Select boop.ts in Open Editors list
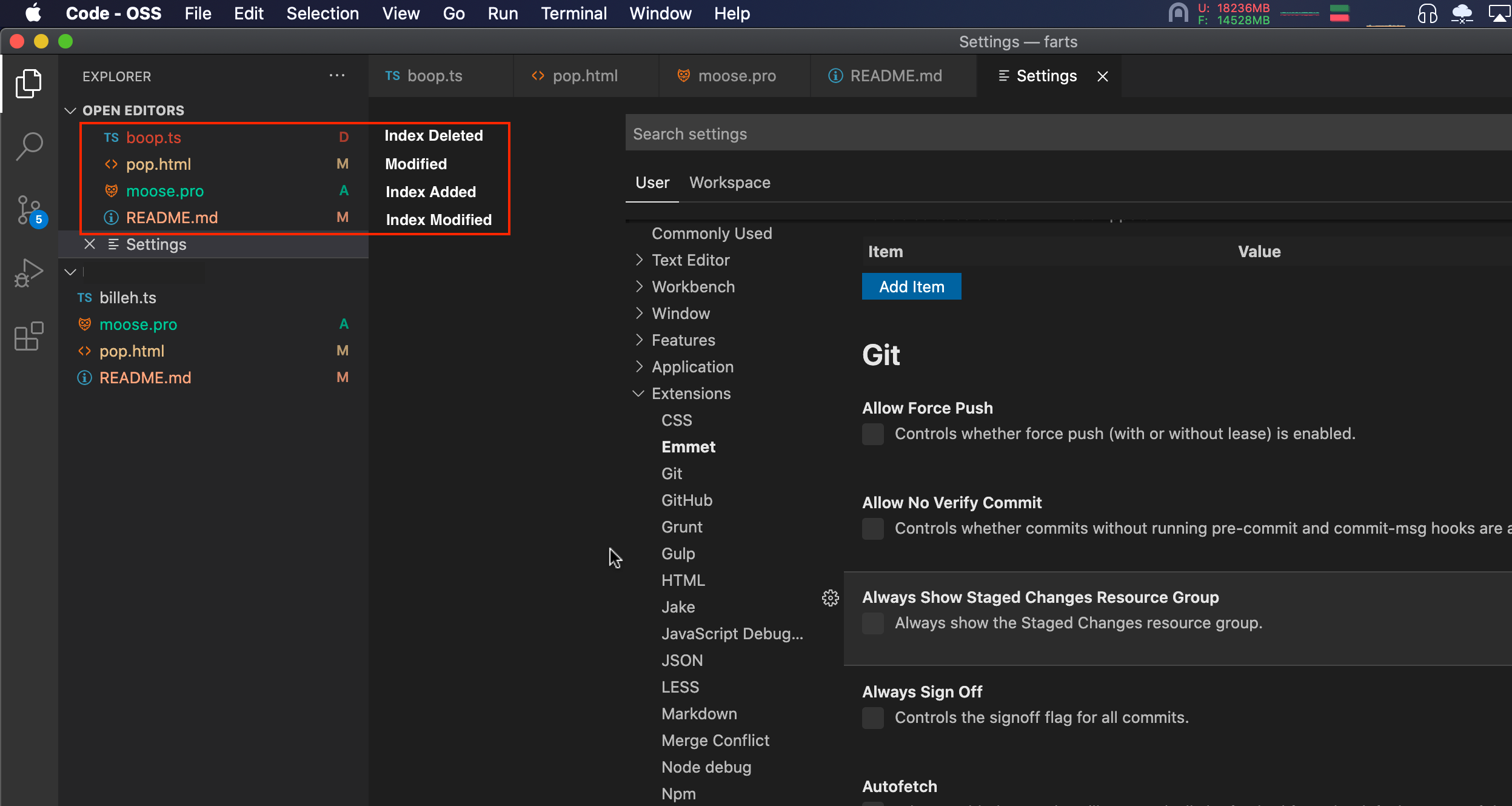This screenshot has width=1512, height=806. point(213,138)
